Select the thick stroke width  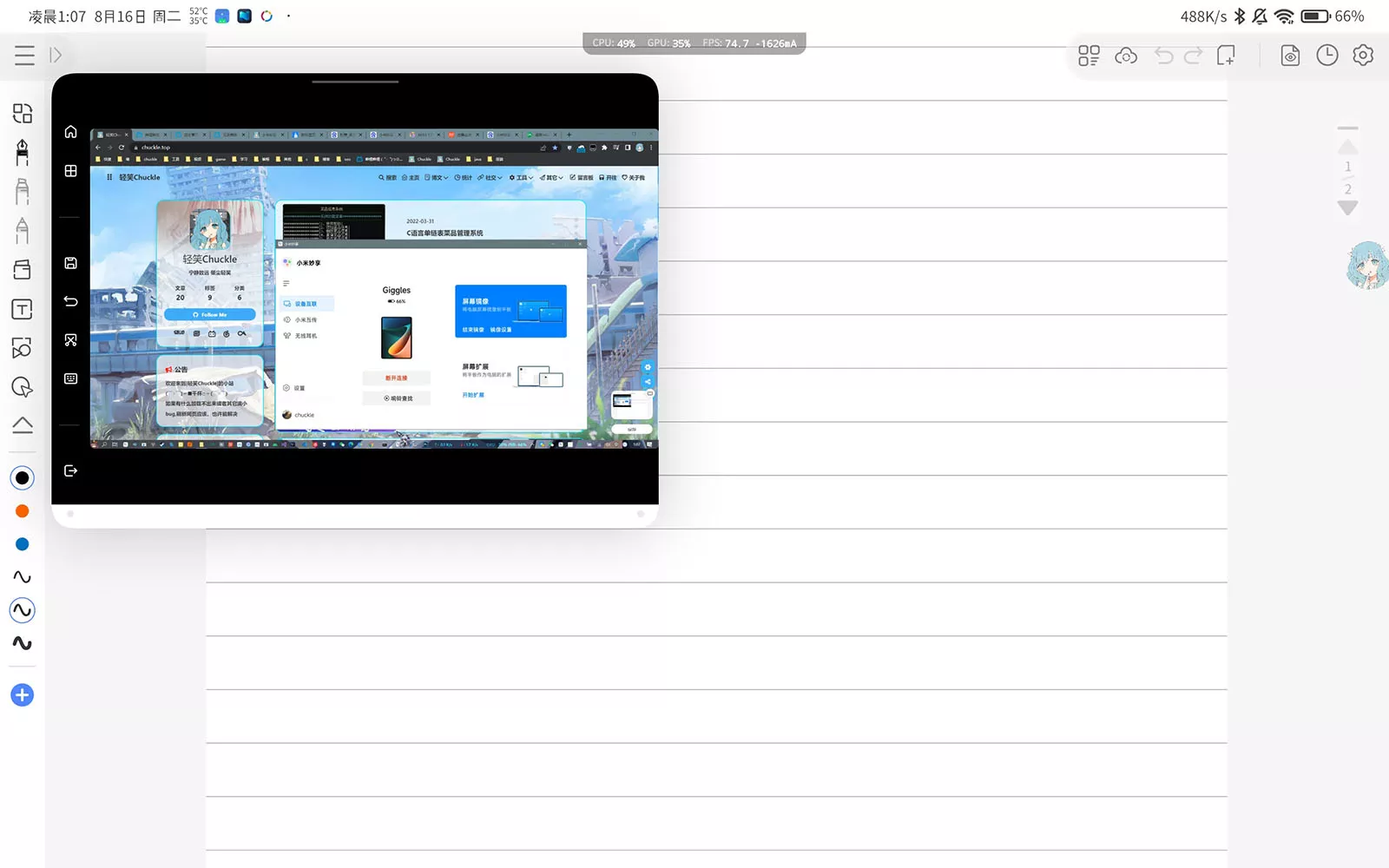[23, 643]
